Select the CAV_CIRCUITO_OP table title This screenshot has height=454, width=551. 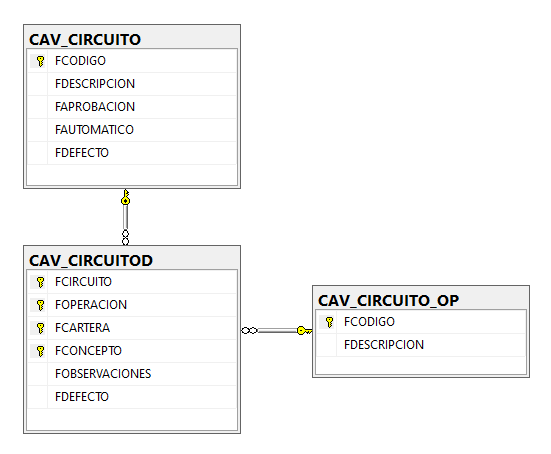(x=389, y=300)
